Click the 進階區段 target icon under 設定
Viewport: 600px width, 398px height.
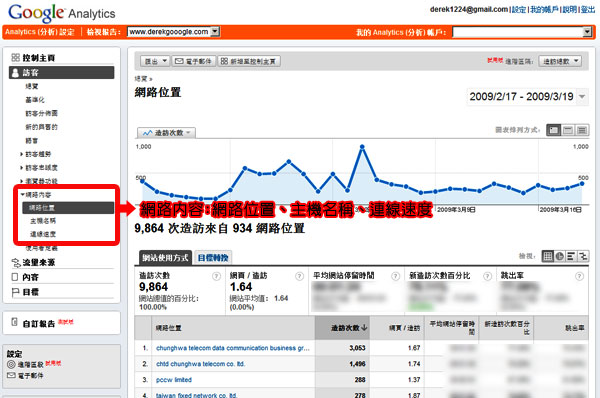11,365
